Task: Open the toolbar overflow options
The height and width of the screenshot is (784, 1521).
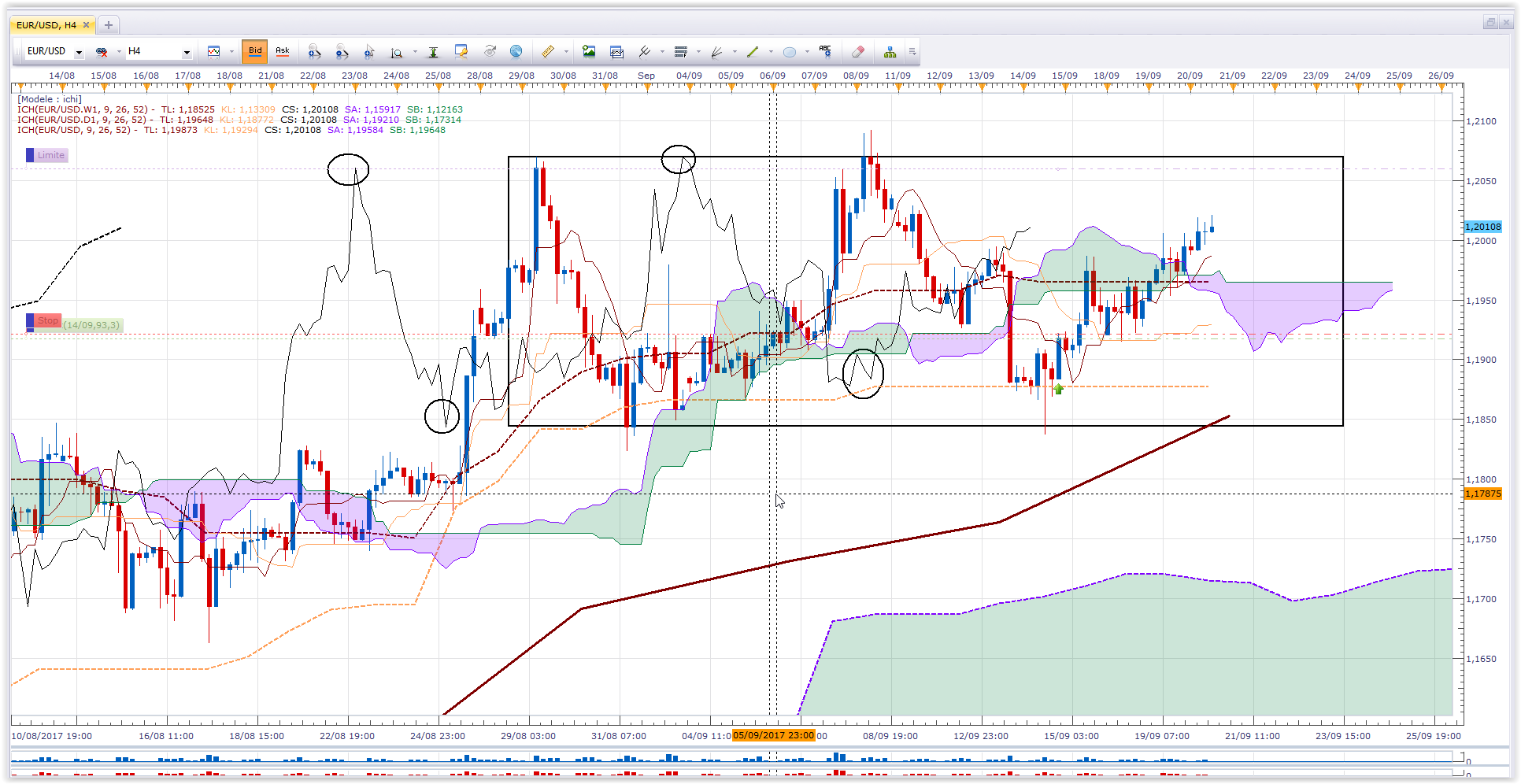Action: (912, 52)
